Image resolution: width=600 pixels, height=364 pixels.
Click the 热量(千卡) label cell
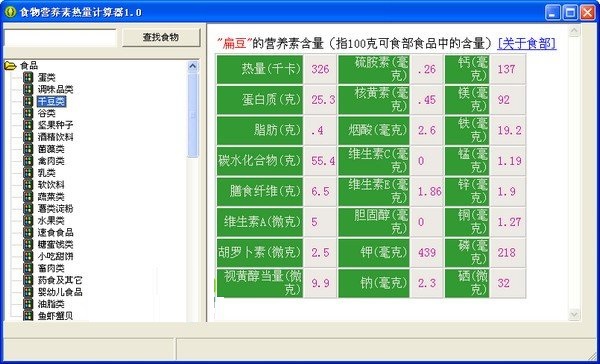click(x=260, y=69)
